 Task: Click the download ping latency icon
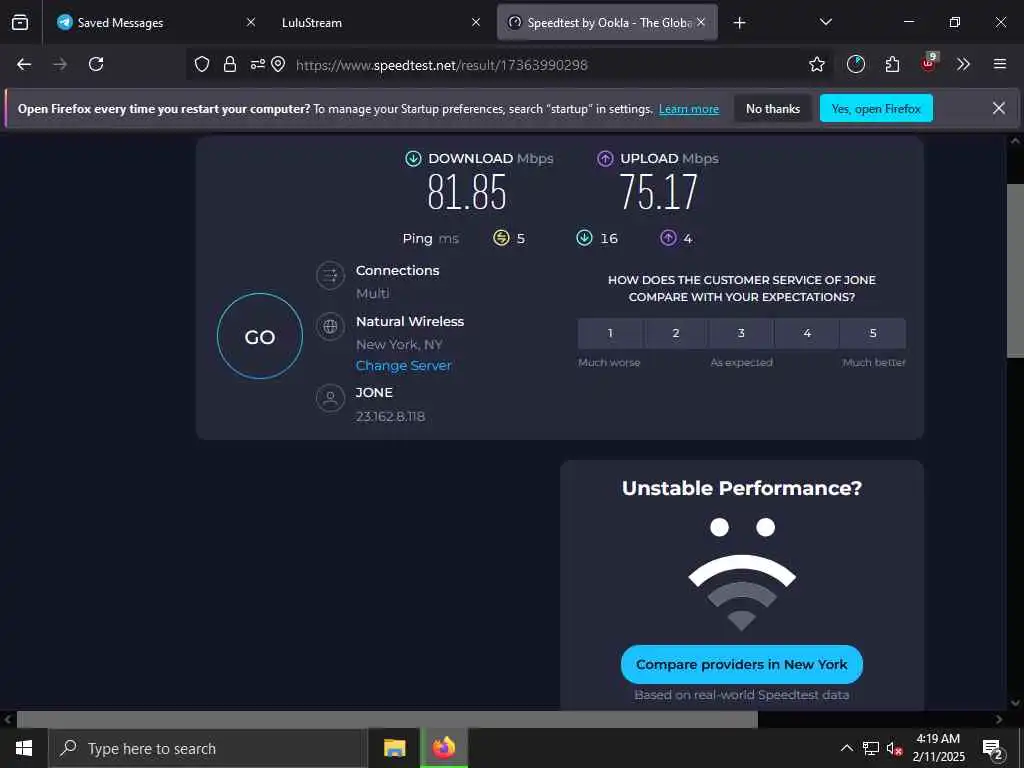(x=584, y=238)
